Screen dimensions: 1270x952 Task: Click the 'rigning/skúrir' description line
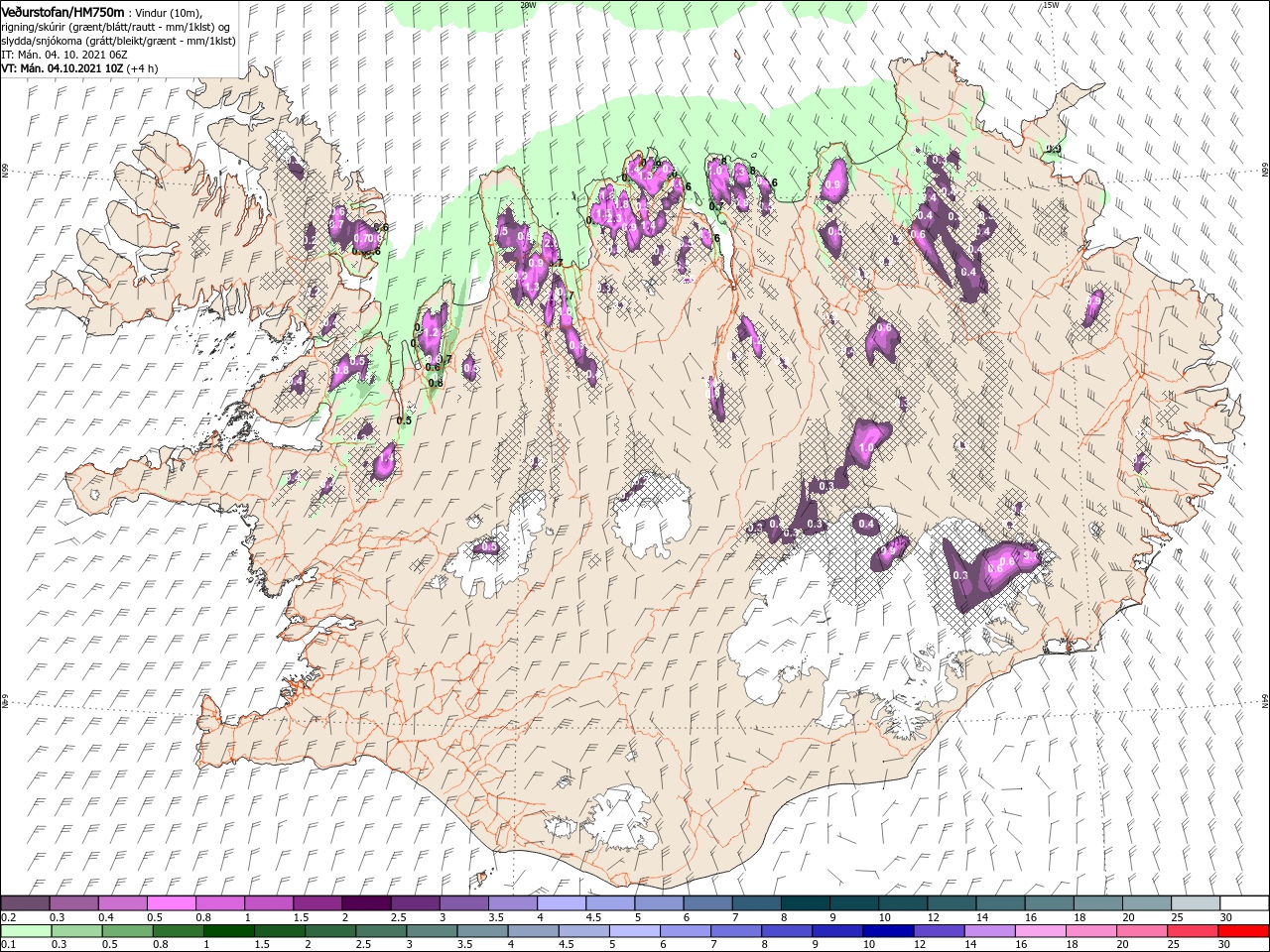(114, 27)
